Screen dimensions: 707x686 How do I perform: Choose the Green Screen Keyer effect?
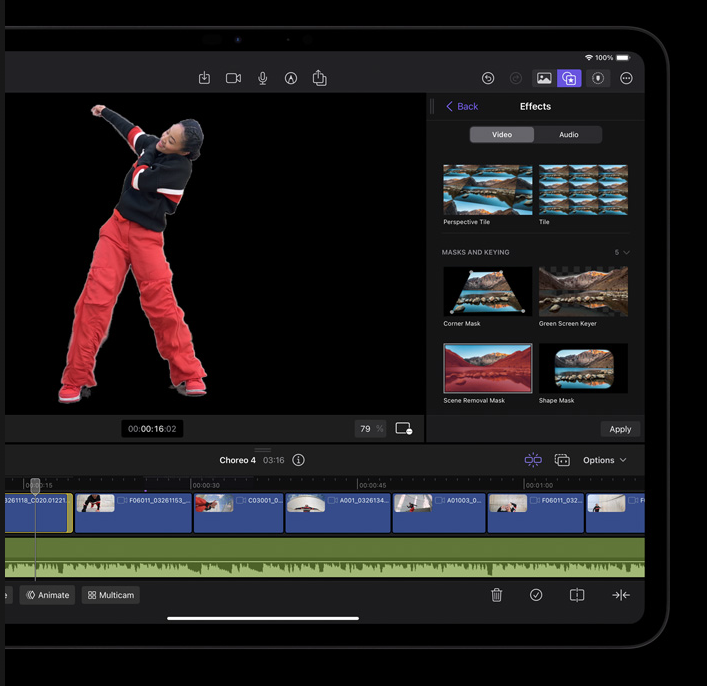click(583, 291)
